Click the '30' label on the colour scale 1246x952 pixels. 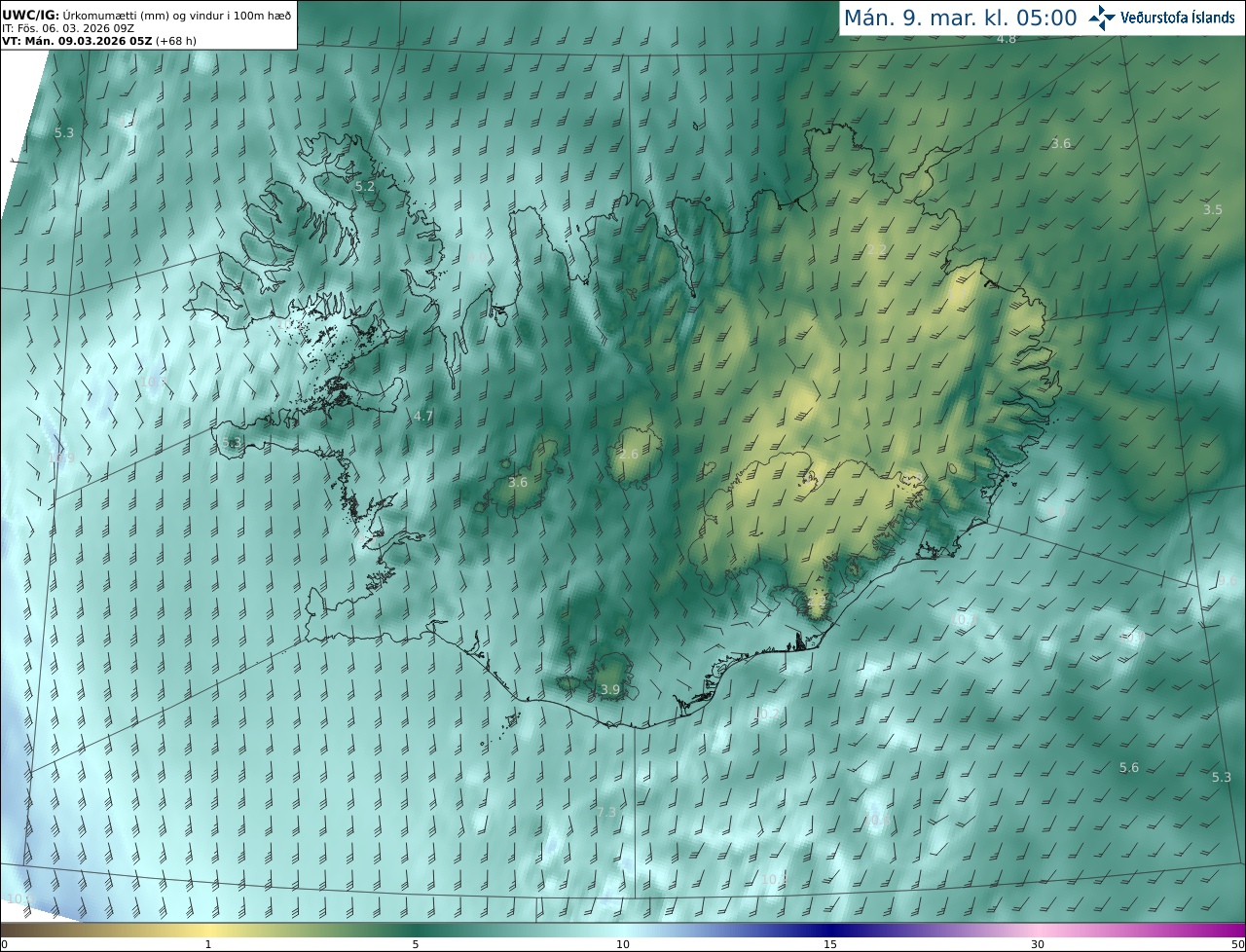coord(1038,944)
